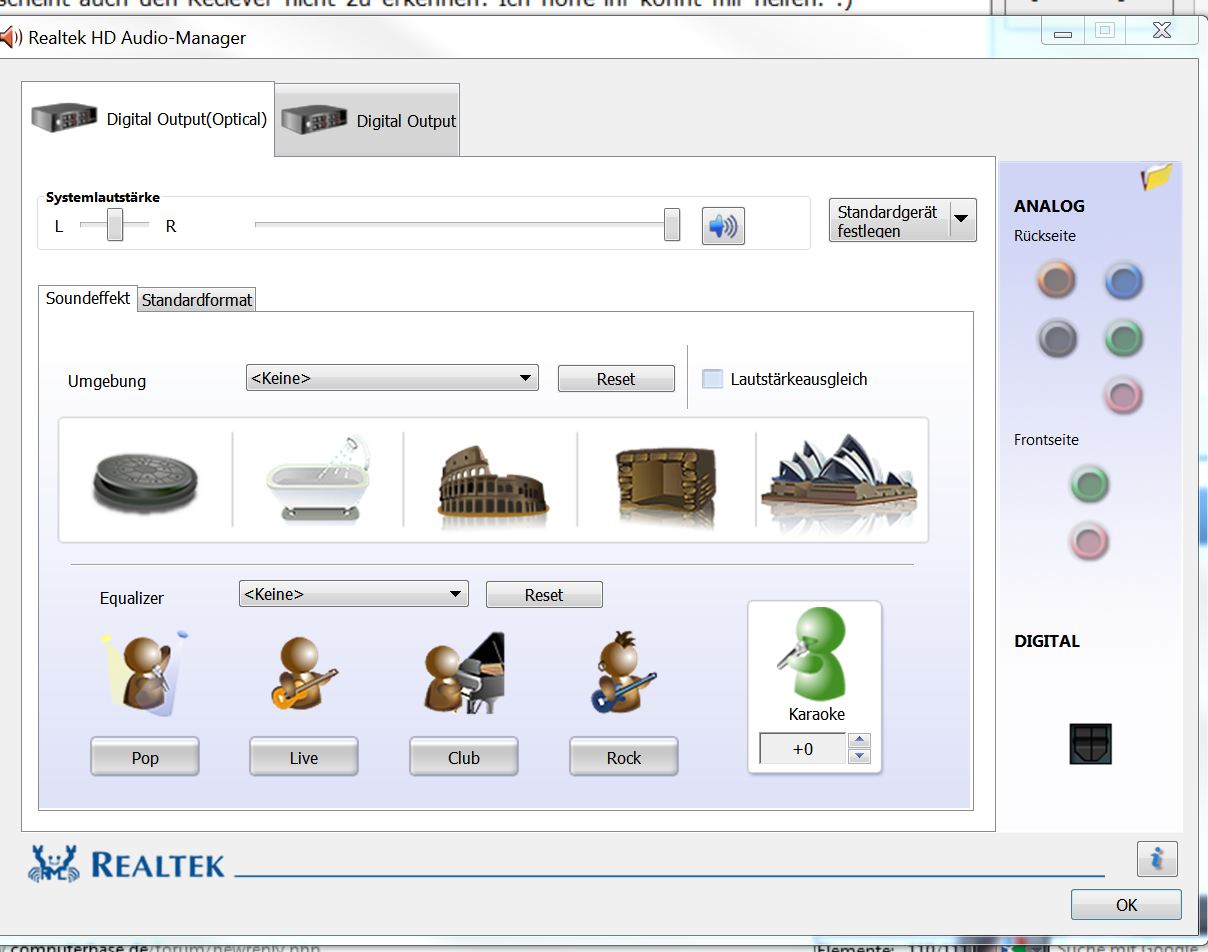Click the Live guitarist equalizer icon
The width and height of the screenshot is (1208, 952).
pos(303,674)
